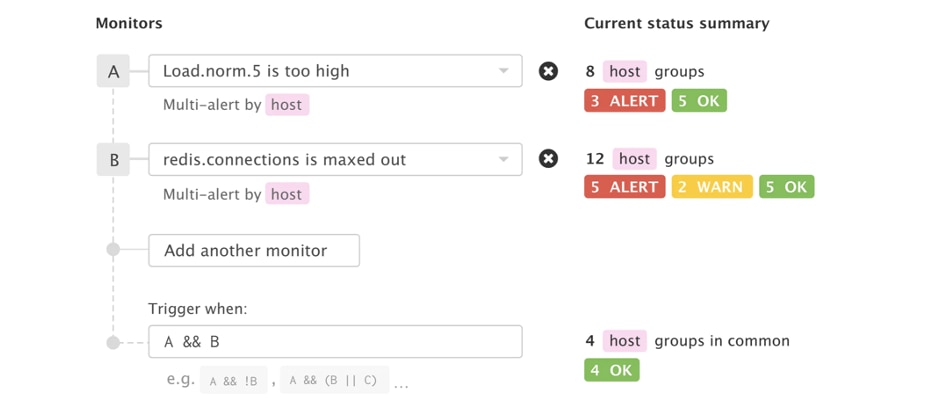Click the 5 ALERT badge for monitor B

[624, 187]
